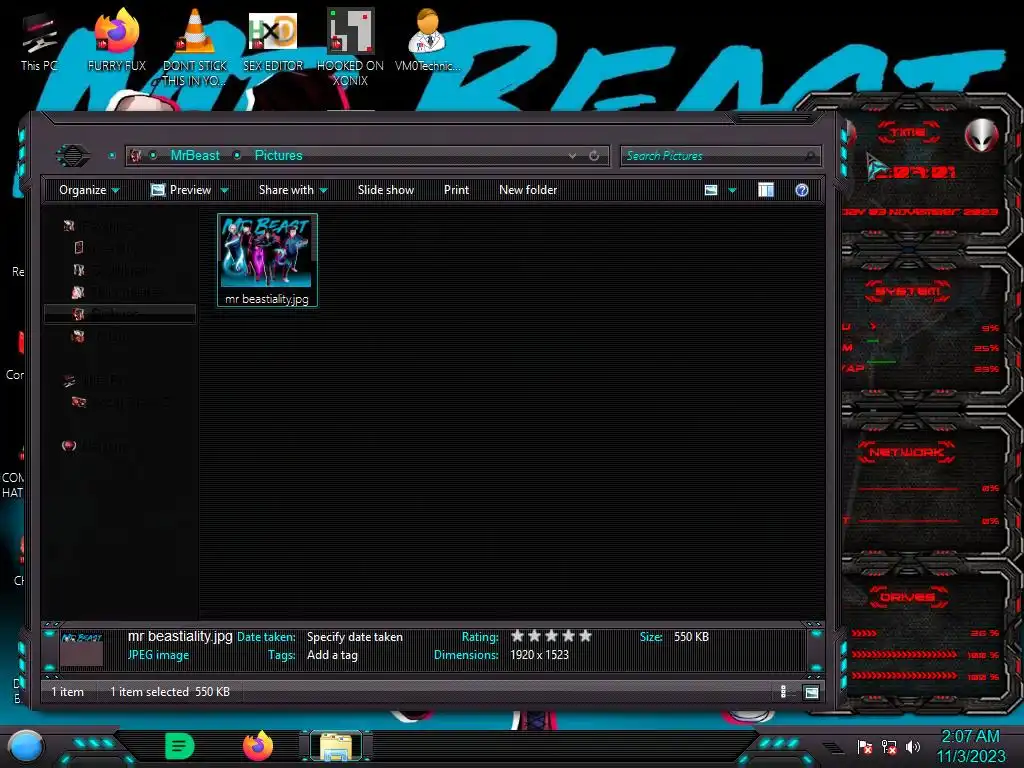The image size is (1024, 768).
Task: Switch to details view icon in status bar
Action: click(783, 692)
